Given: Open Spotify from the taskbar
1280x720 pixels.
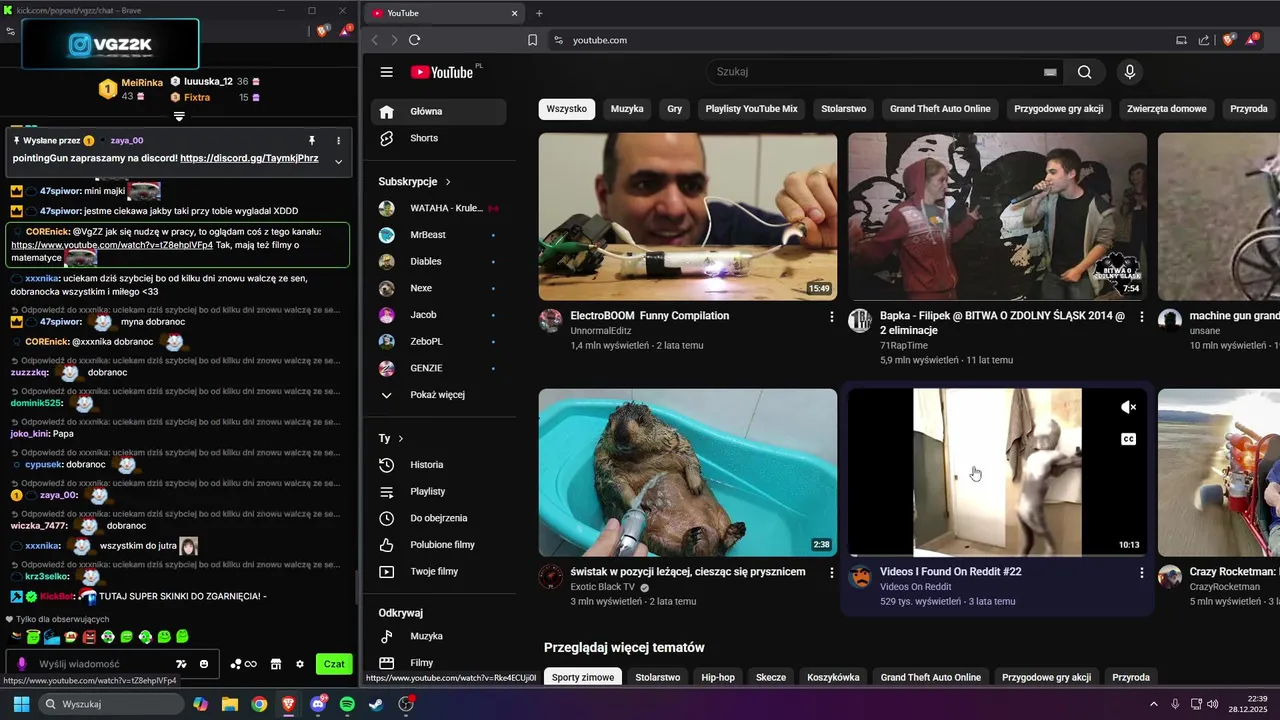Looking at the screenshot, I should coord(347,704).
